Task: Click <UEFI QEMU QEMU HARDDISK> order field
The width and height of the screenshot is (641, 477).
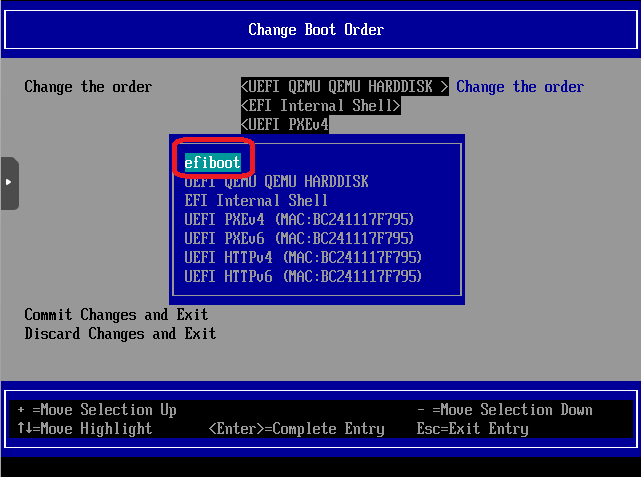Action: [345, 87]
